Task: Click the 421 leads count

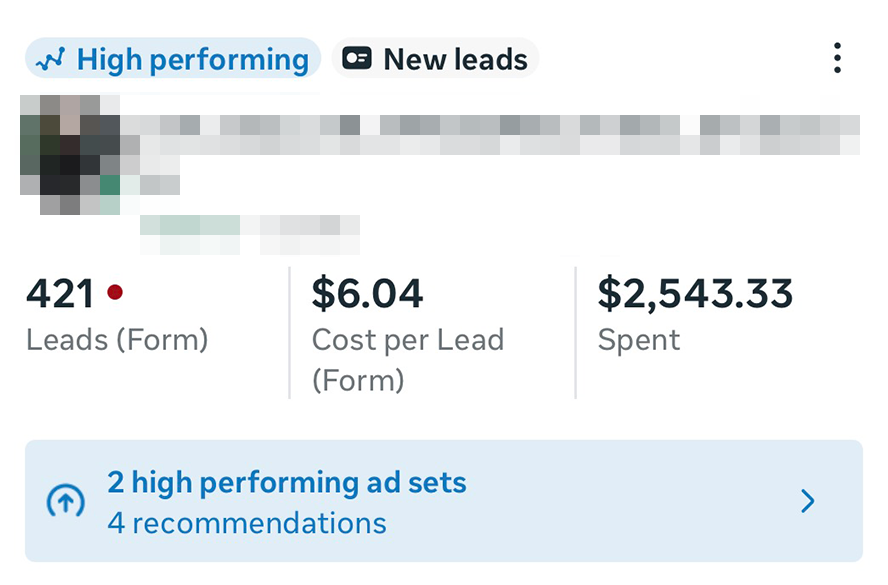Action: click(x=60, y=293)
